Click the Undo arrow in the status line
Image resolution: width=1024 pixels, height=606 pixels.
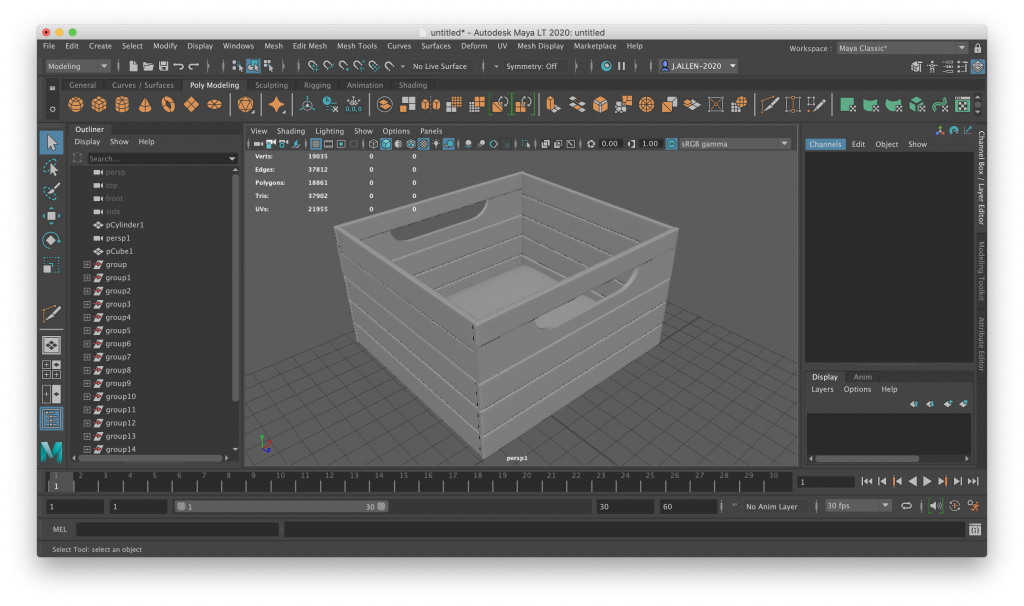(178, 66)
